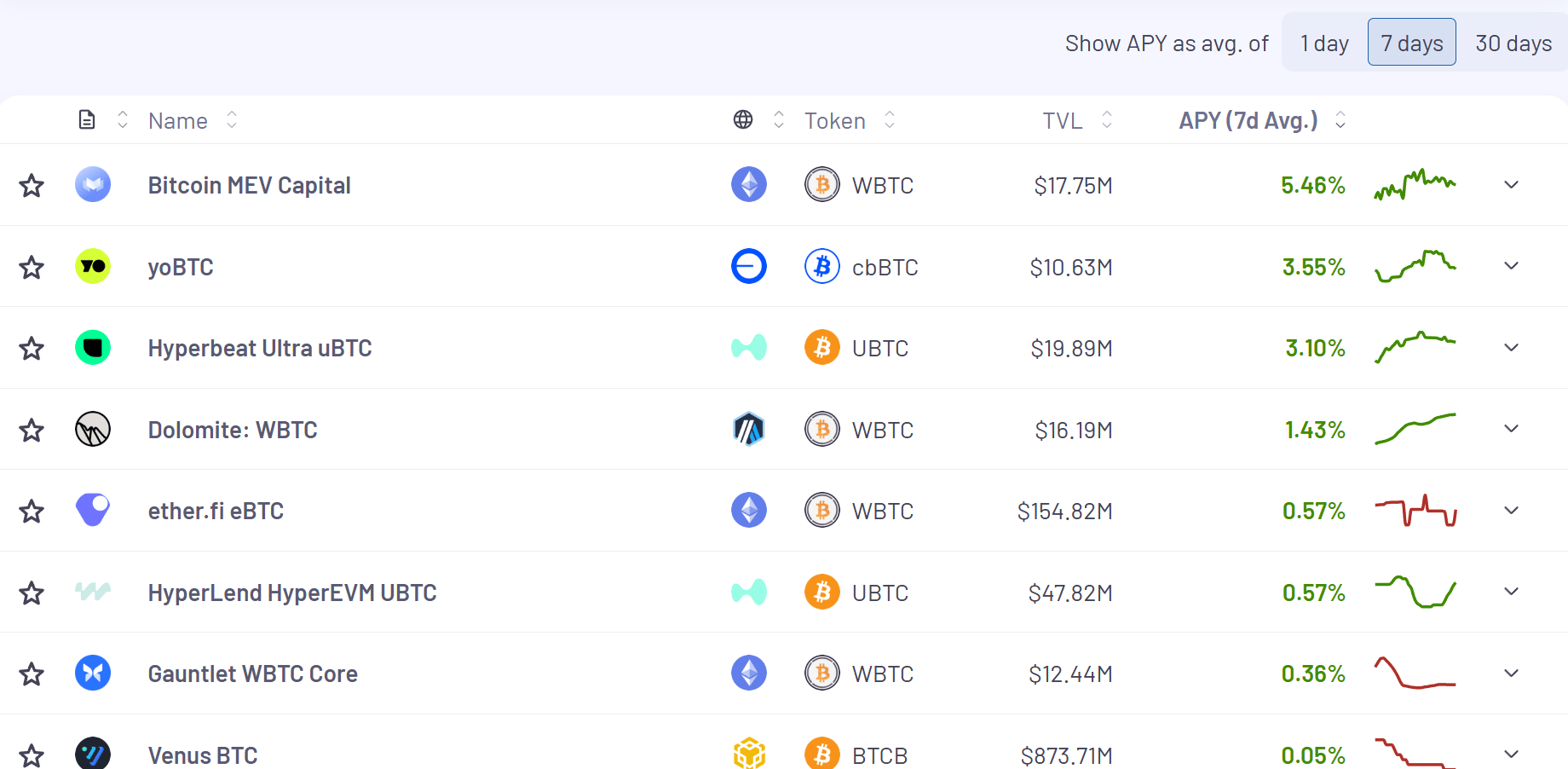The width and height of the screenshot is (1568, 769).
Task: Open the Dolomite: WBTC protocol logo
Action: tap(93, 429)
